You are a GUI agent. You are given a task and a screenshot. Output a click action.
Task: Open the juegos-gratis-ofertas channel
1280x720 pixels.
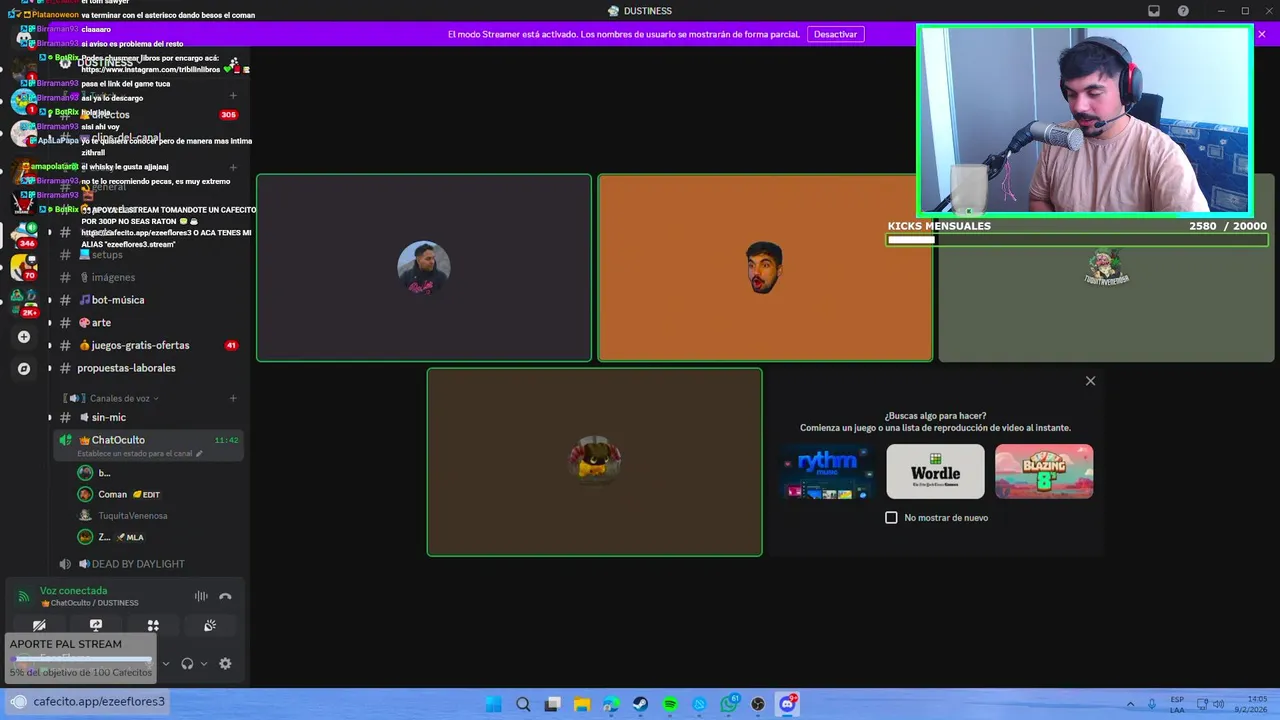pos(148,345)
